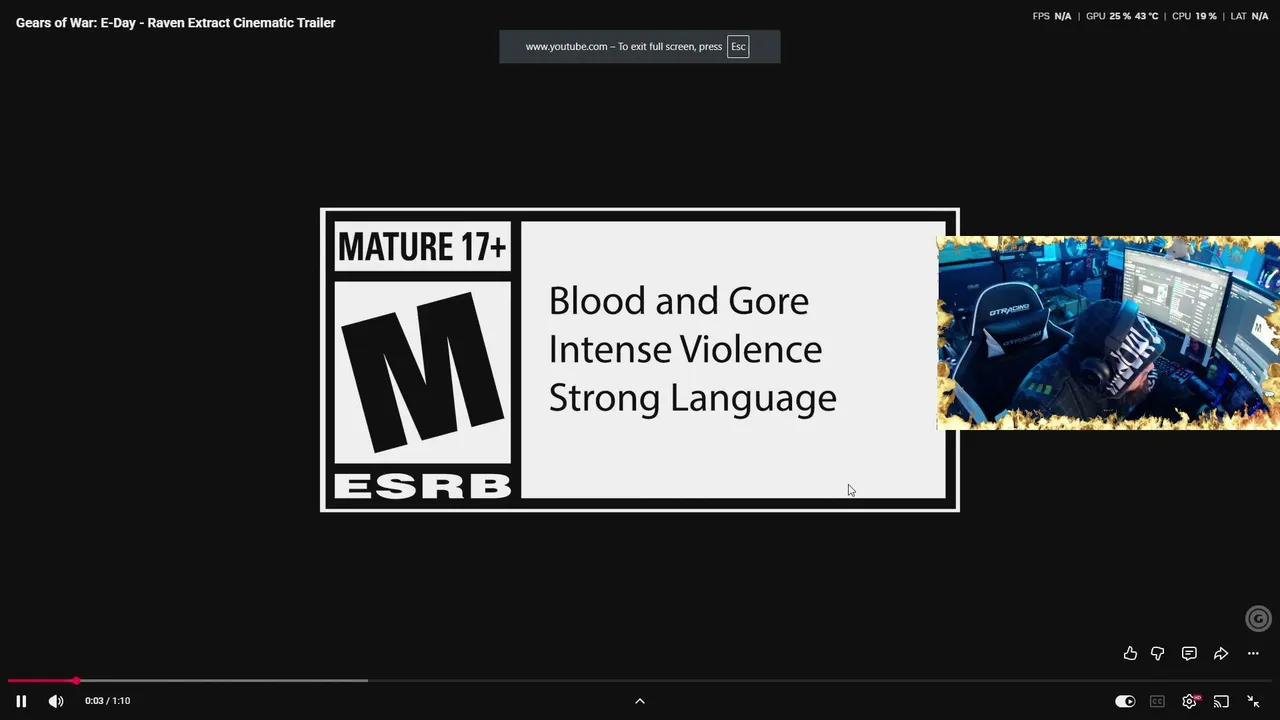Click the GPU usage and temperature readout
Image resolution: width=1280 pixels, height=720 pixels.
point(1122,16)
